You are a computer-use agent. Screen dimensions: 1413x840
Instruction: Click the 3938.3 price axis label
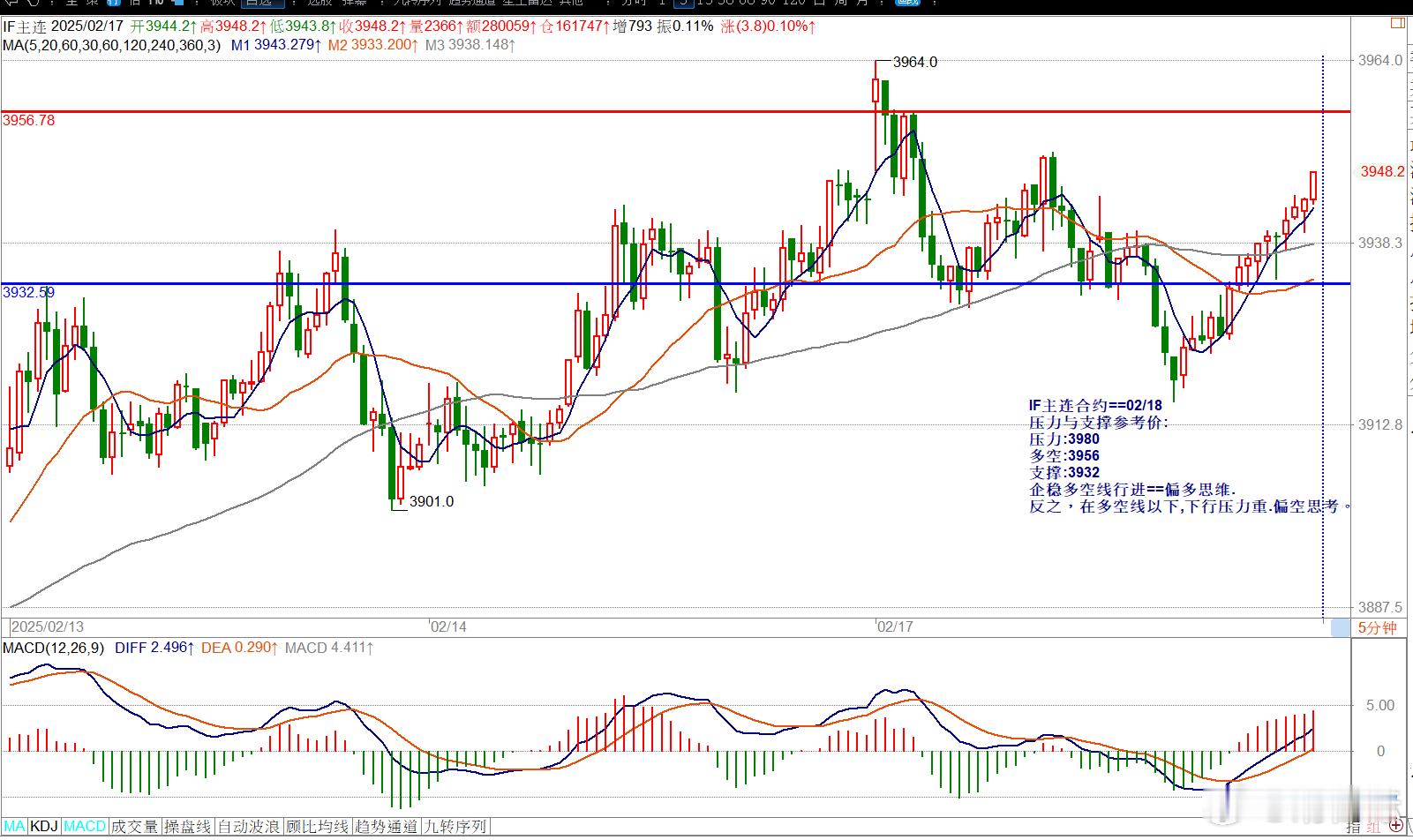pos(1381,244)
